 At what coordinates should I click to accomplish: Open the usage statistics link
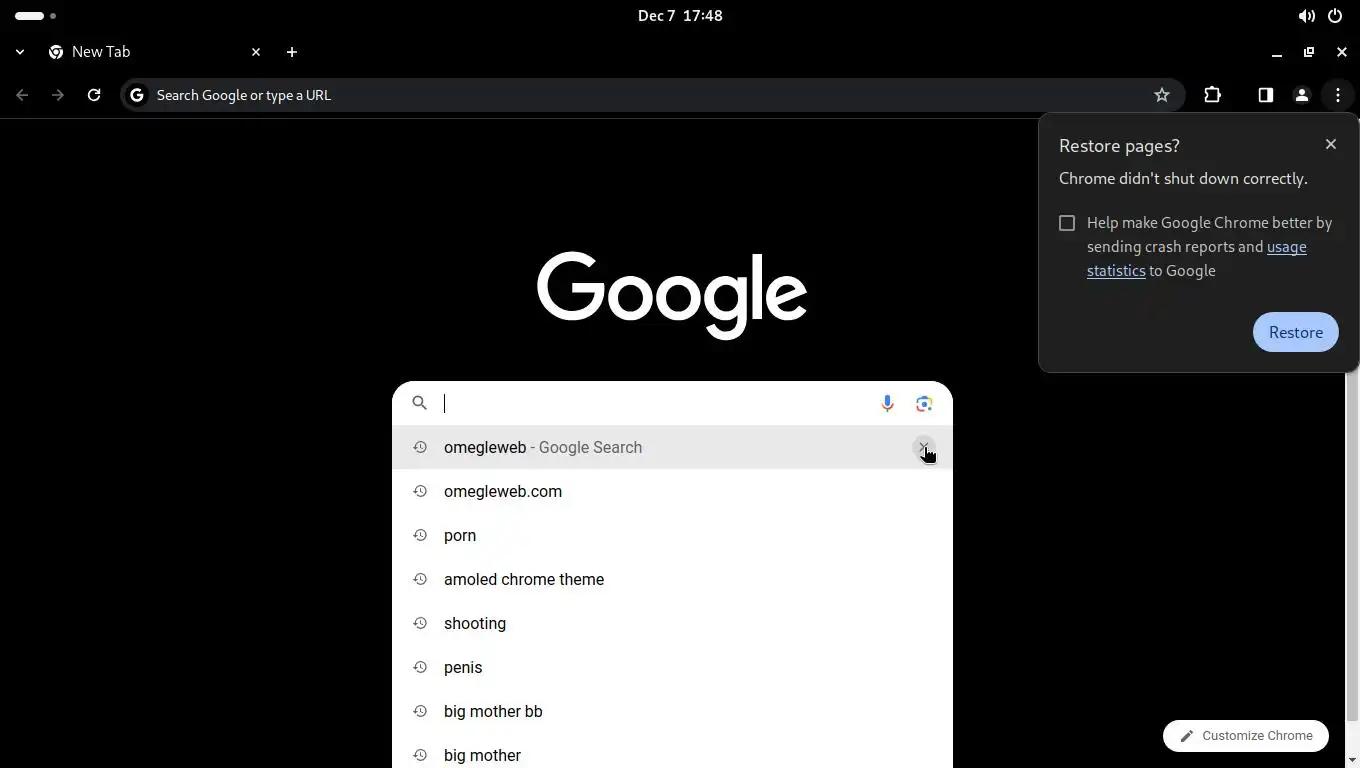pyautogui.click(x=1197, y=259)
